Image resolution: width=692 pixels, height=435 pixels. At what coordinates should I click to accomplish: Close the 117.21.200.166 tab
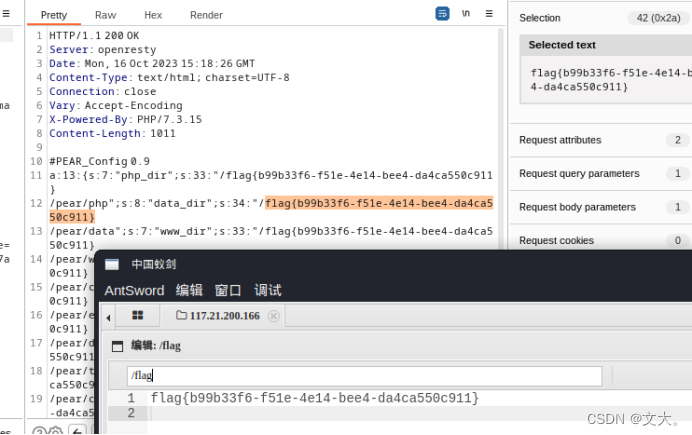point(274,316)
